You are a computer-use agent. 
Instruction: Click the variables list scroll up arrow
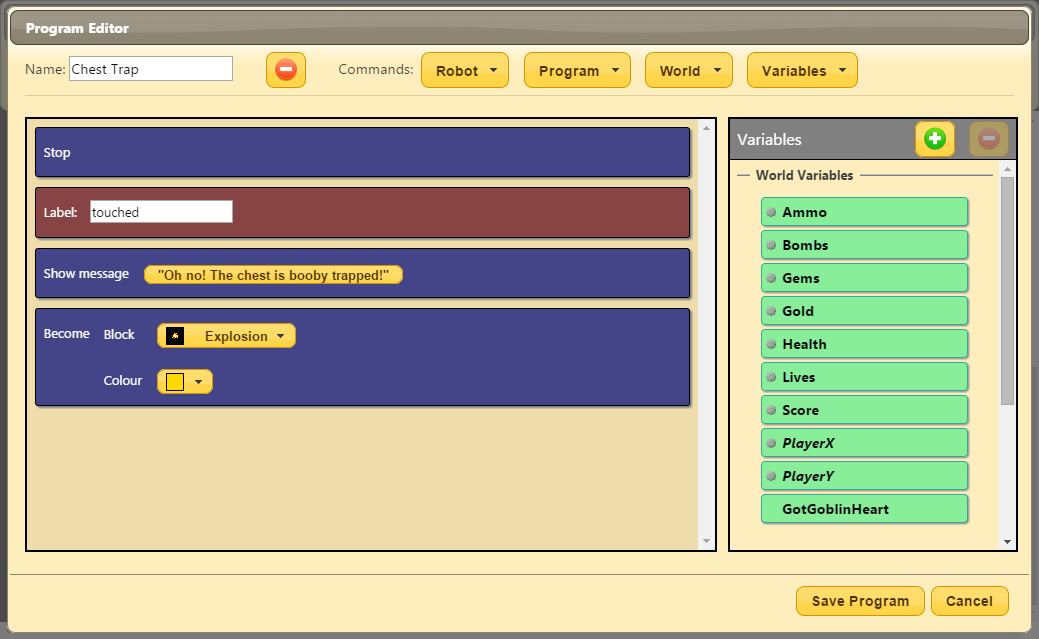tap(1007, 169)
